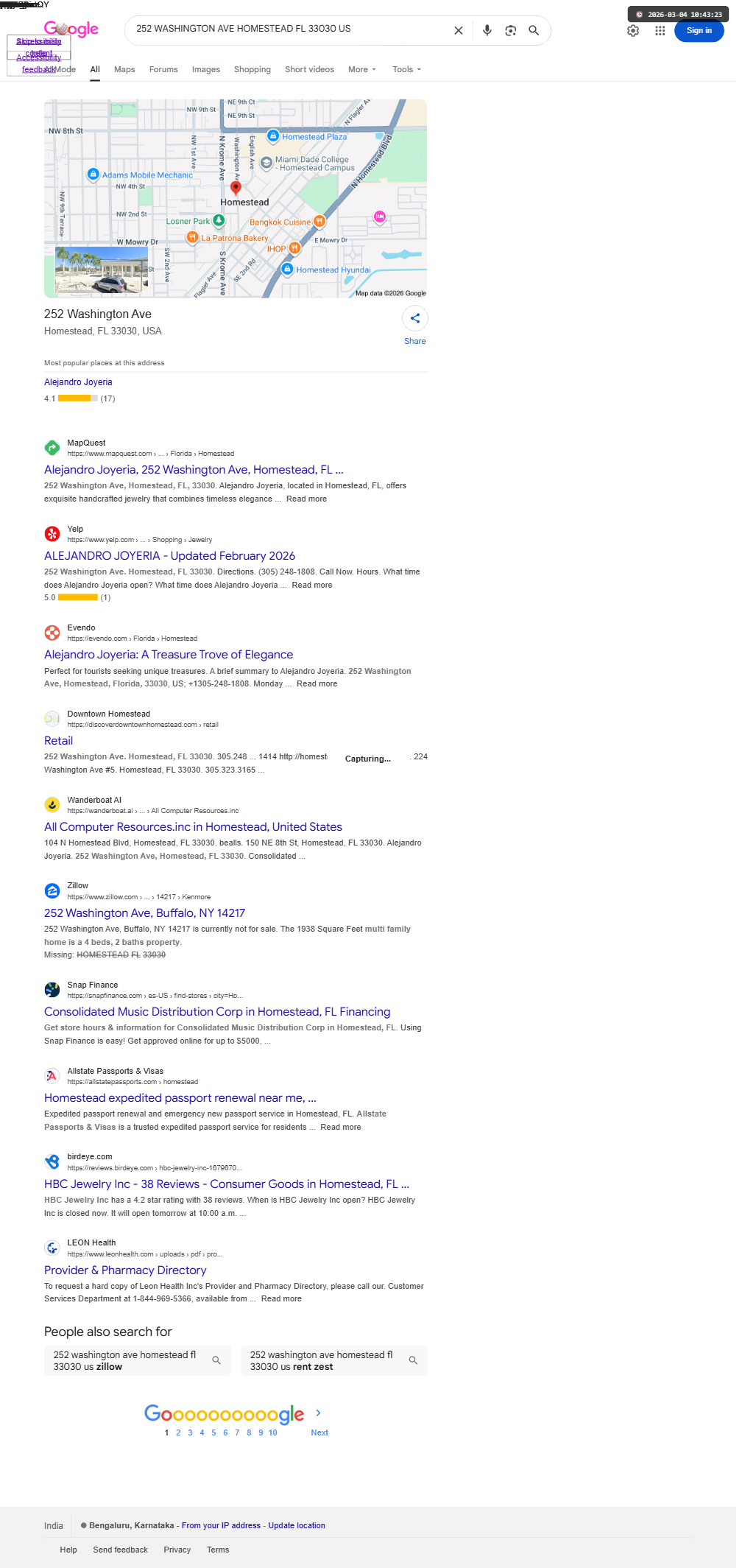Open the Google apps grid
Viewport: 745px width, 1568px height.
pos(660,31)
